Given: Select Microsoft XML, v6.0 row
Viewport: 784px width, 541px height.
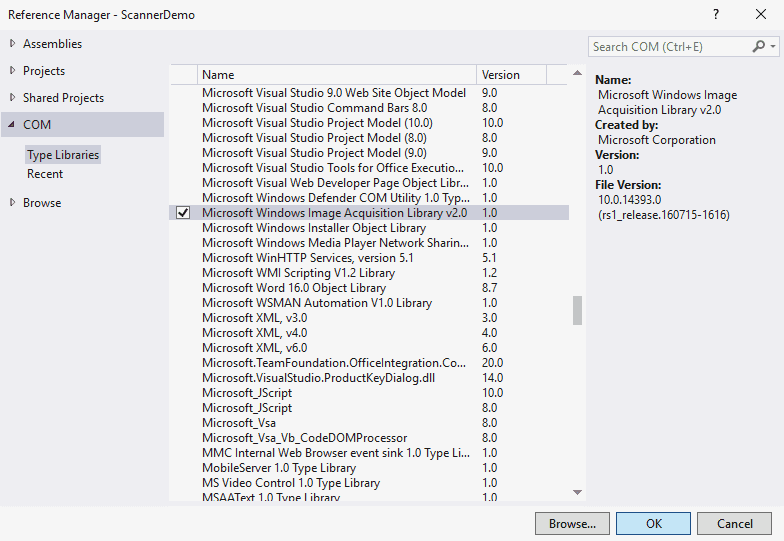Looking at the screenshot, I should click(x=369, y=348).
